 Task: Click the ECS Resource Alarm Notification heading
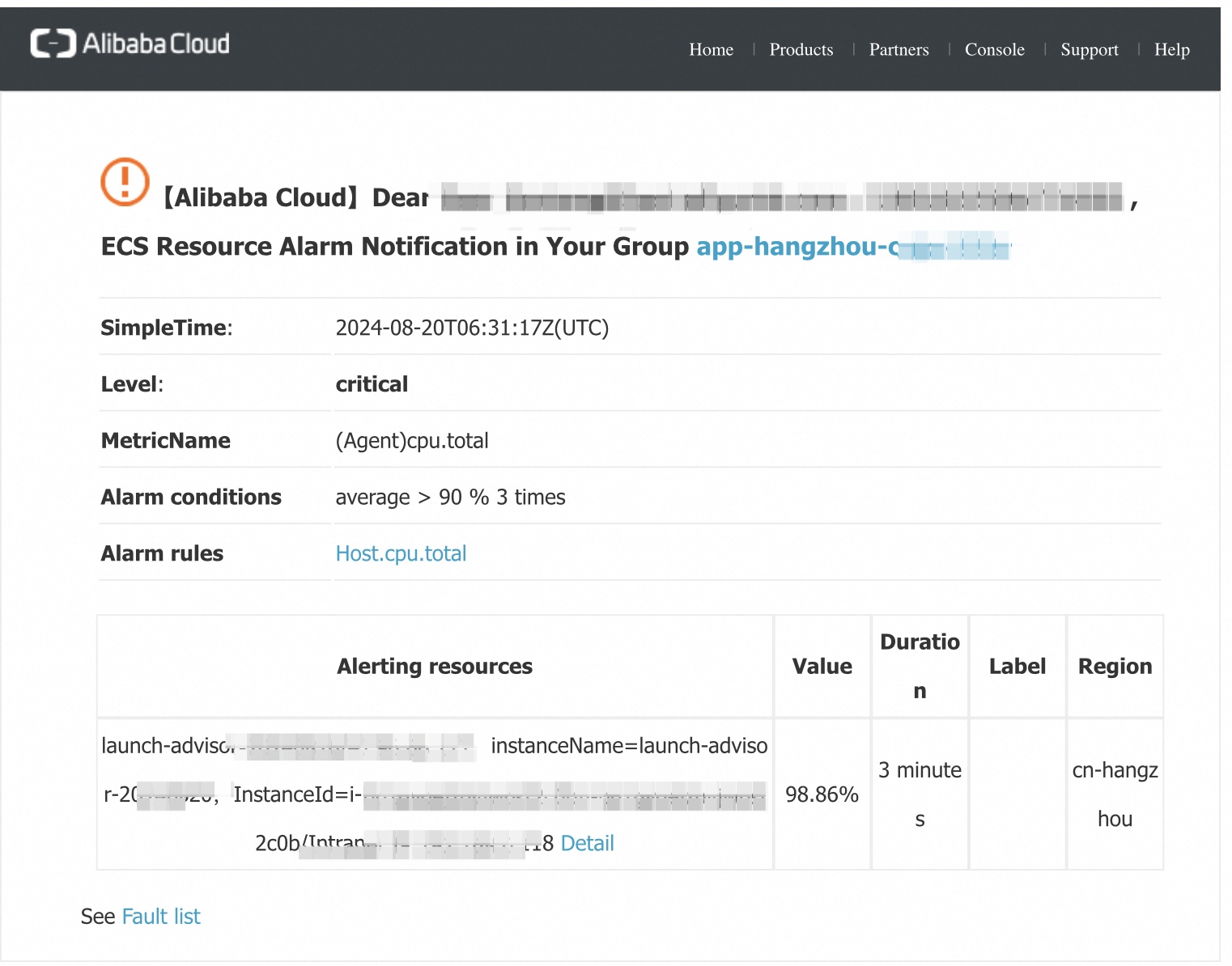click(x=395, y=246)
